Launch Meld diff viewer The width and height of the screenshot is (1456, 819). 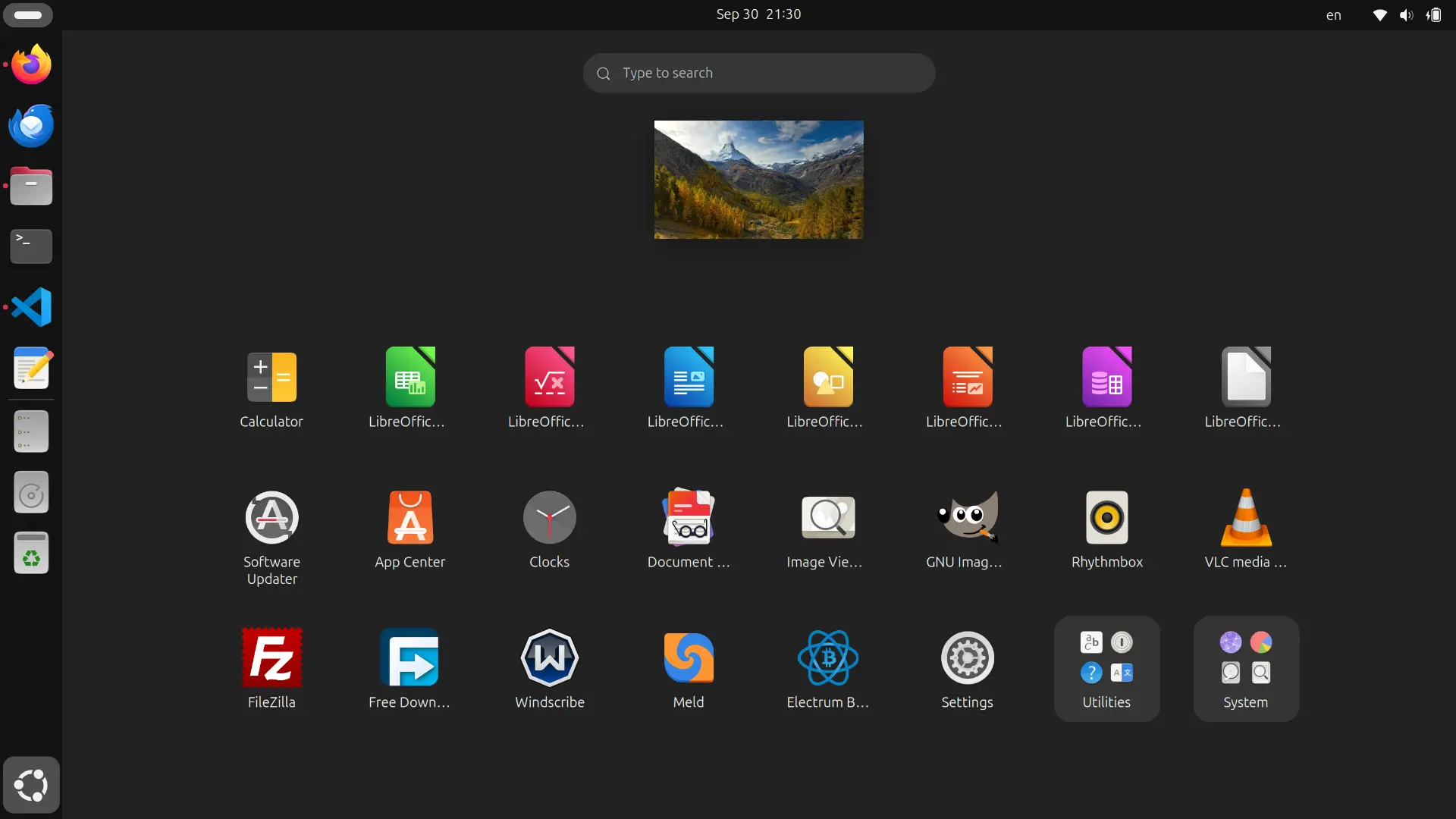687,657
